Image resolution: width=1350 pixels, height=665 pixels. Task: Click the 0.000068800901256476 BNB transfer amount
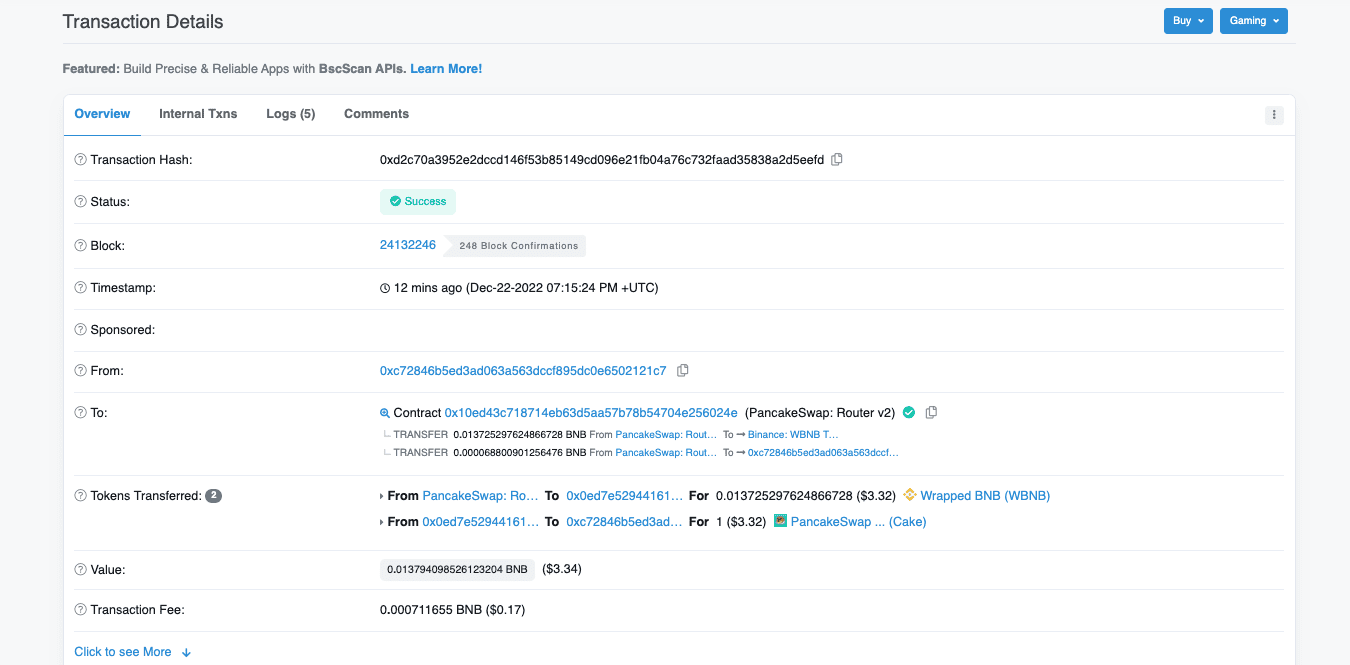[520, 453]
